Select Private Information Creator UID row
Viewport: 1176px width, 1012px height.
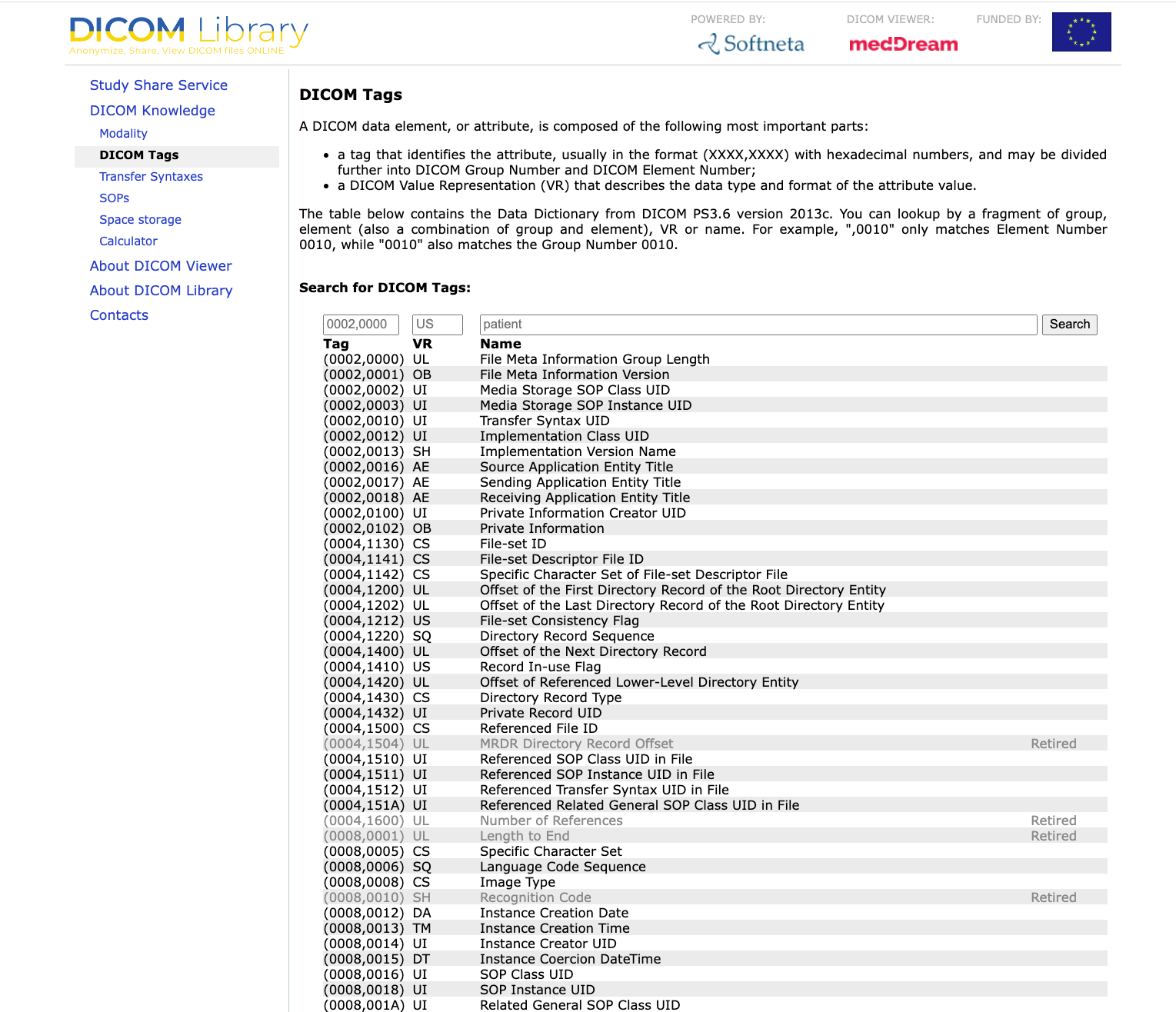[x=715, y=513]
